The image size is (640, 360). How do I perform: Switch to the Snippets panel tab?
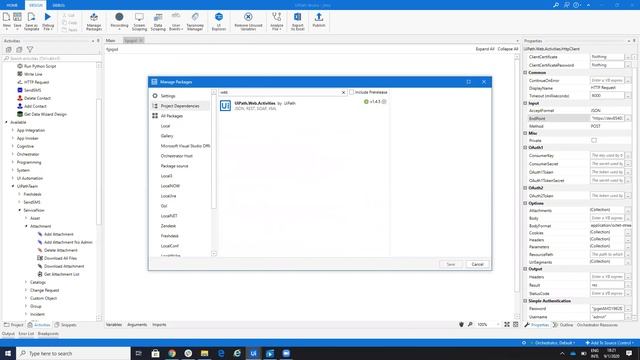[x=66, y=325]
